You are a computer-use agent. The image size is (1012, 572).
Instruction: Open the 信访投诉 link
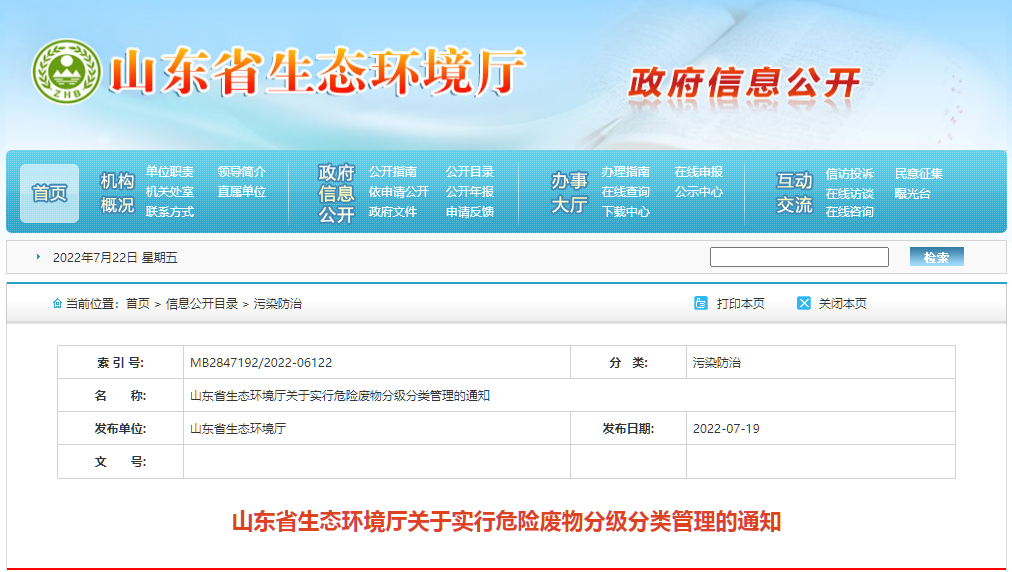(x=849, y=174)
